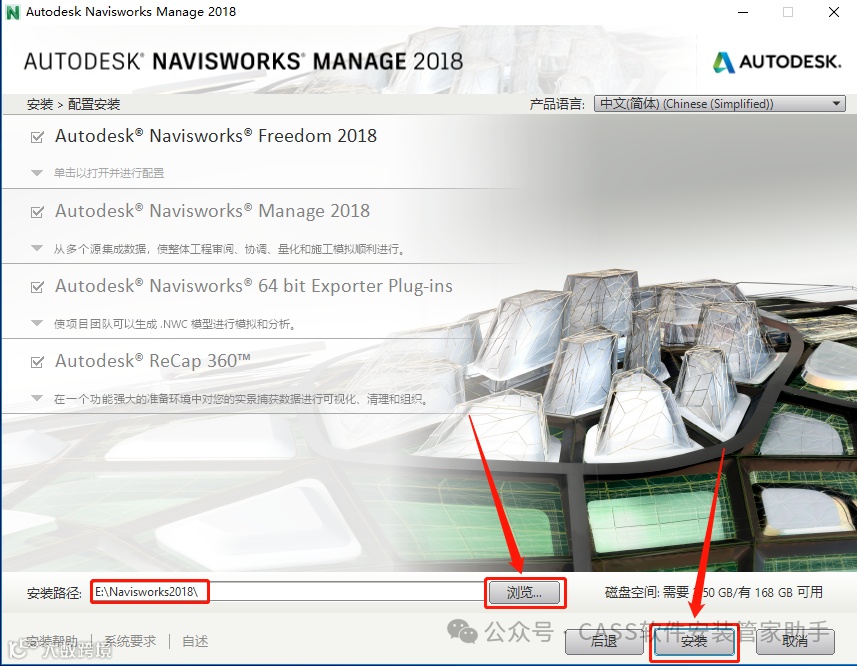Open the 自述 readme link
Image resolution: width=857 pixels, height=666 pixels.
(x=195, y=641)
